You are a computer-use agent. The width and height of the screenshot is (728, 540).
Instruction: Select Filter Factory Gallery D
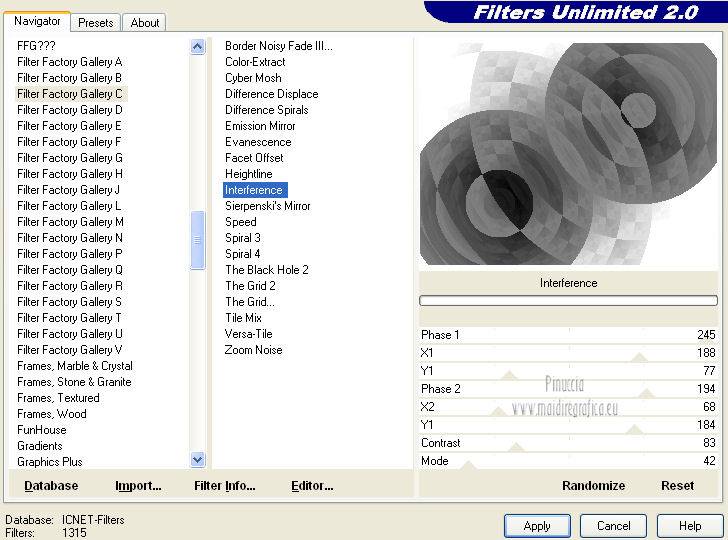tap(70, 110)
